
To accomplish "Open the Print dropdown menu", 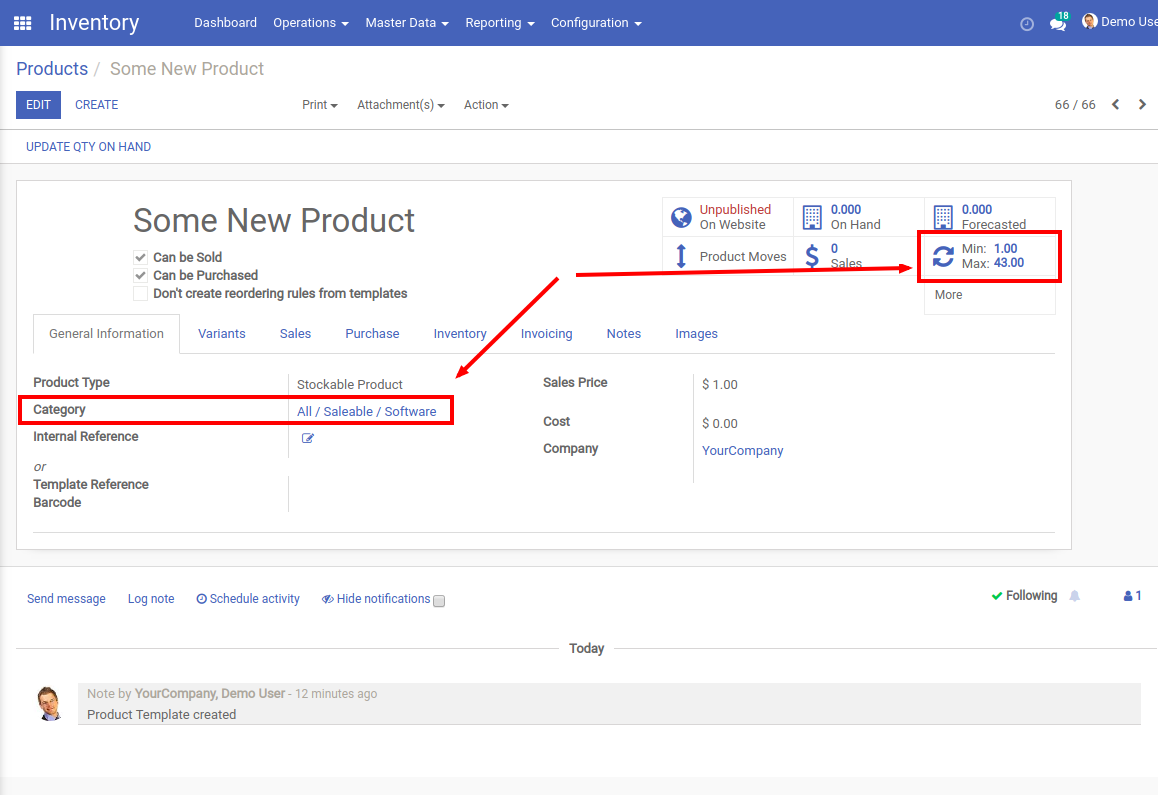I will [319, 104].
